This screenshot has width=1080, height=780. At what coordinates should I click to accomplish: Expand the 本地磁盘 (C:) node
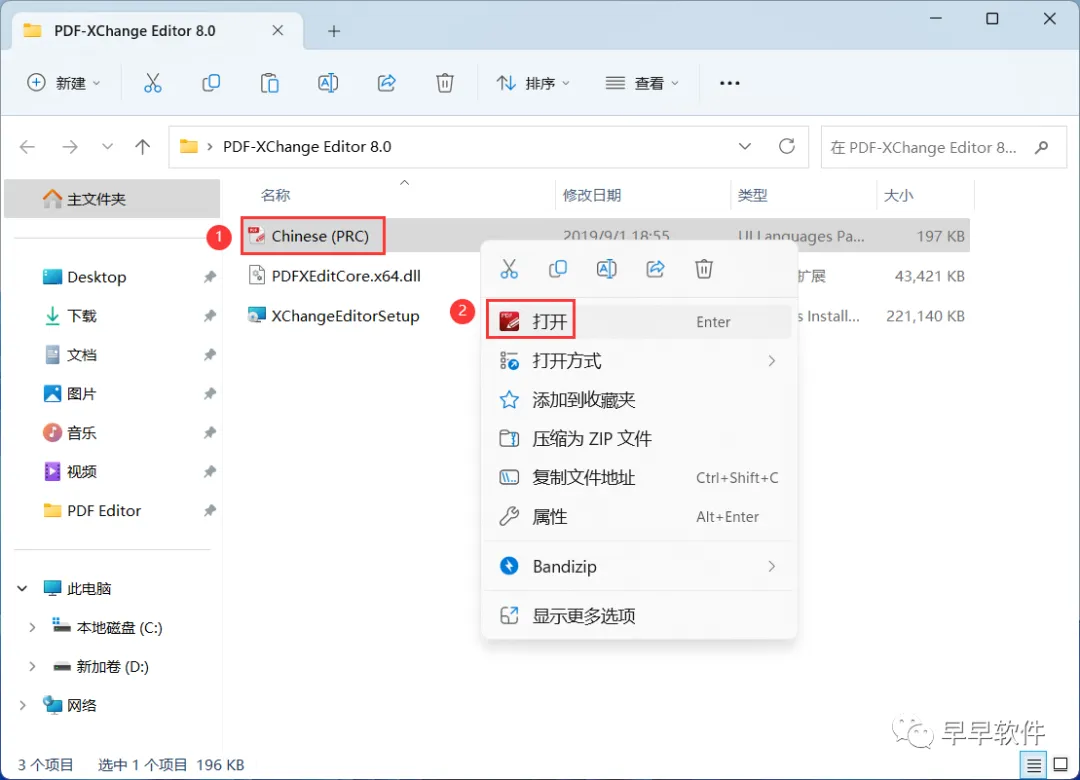32,628
